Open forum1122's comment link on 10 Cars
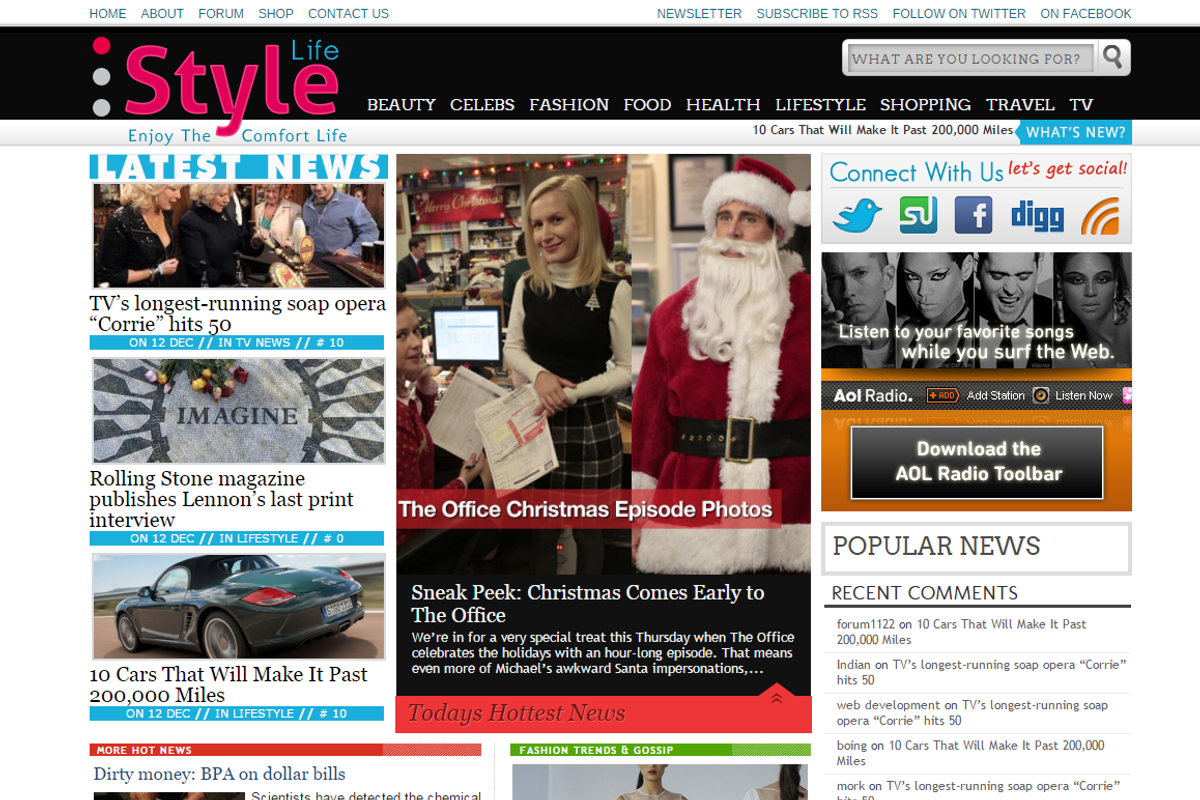This screenshot has width=1200, height=800. [961, 631]
